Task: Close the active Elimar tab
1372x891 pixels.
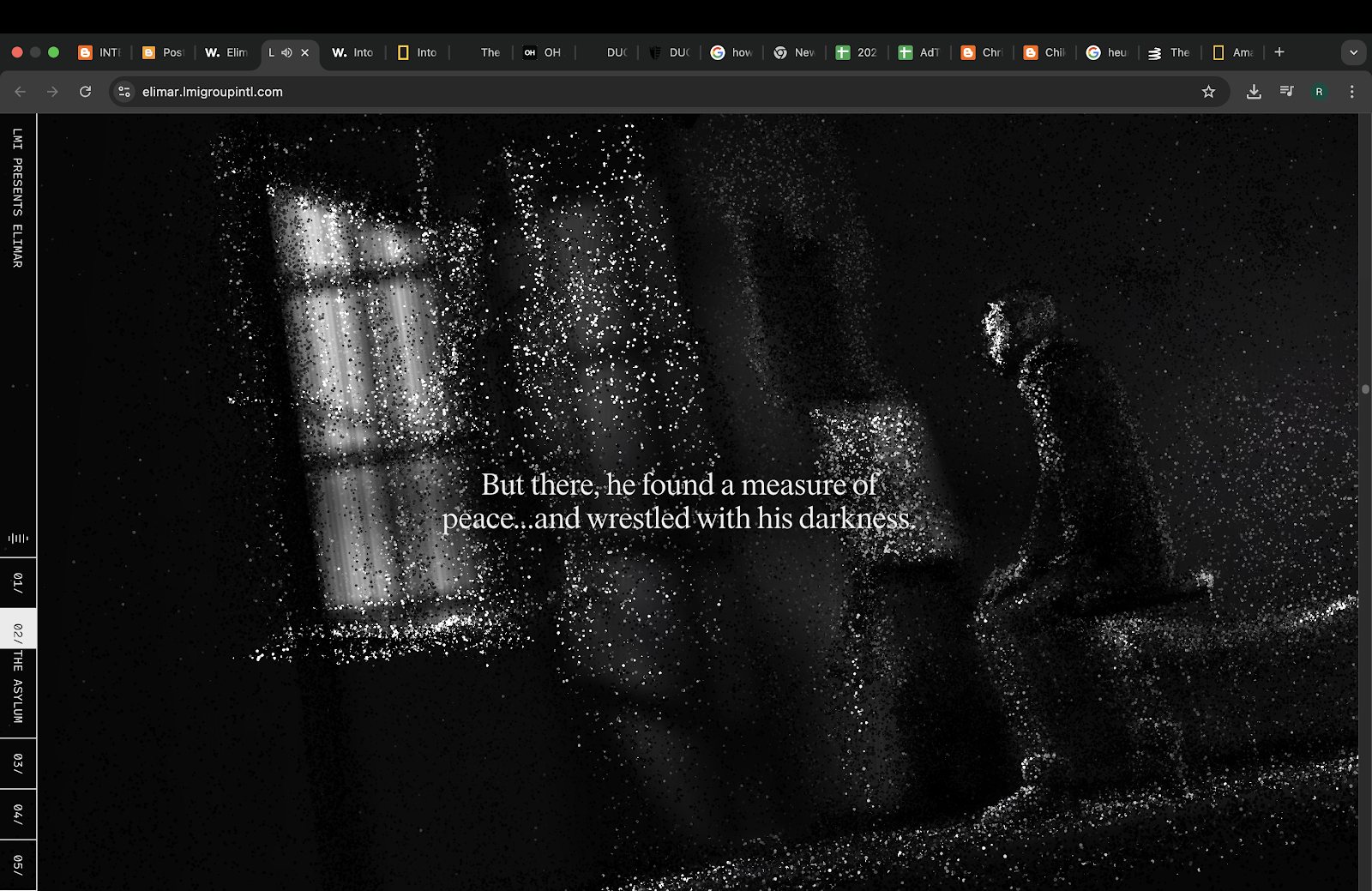Action: [x=304, y=52]
